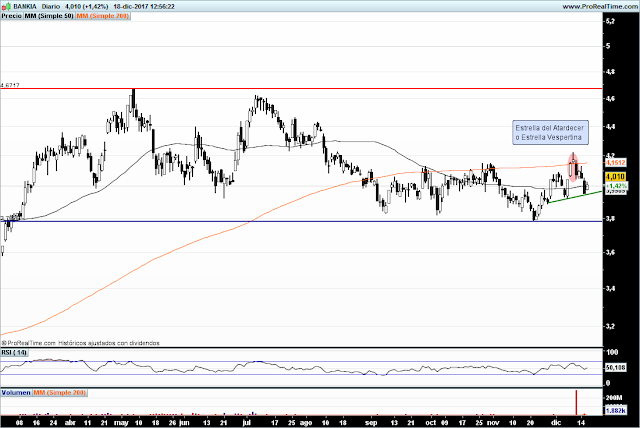Select the Precio panel label
640x428 pixels.
click(x=11, y=16)
